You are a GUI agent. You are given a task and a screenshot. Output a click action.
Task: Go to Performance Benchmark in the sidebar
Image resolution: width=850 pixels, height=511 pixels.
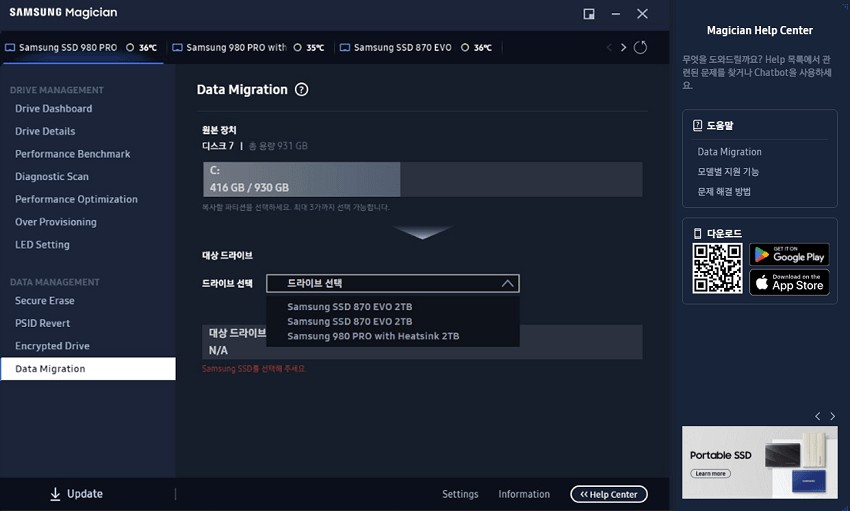(73, 154)
